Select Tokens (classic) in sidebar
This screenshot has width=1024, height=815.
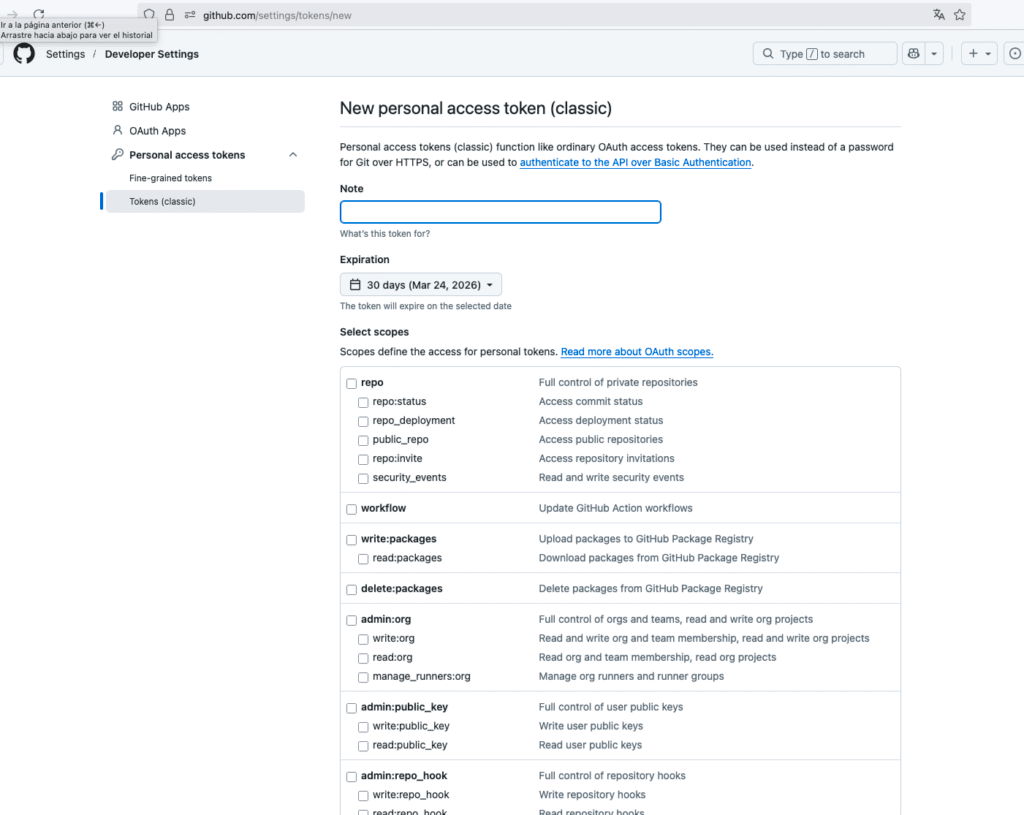[163, 202]
